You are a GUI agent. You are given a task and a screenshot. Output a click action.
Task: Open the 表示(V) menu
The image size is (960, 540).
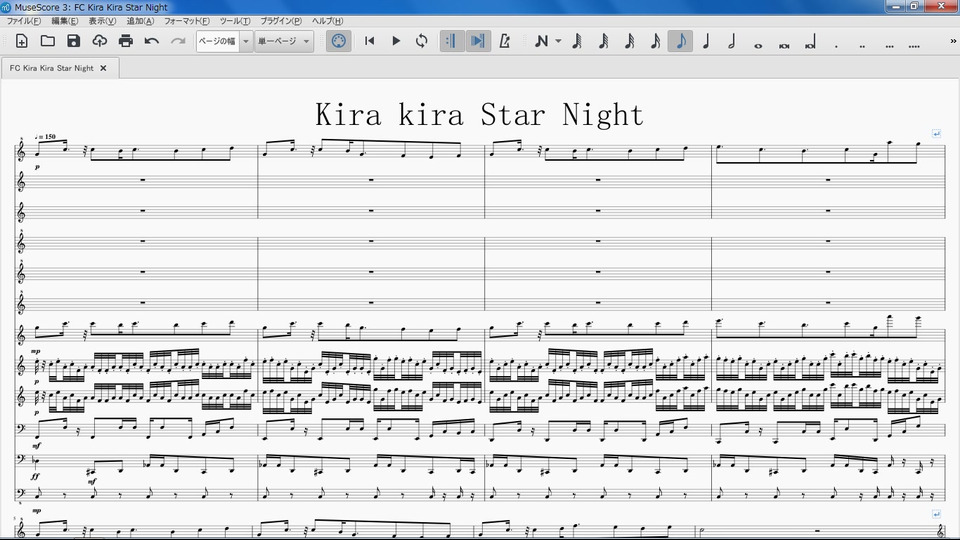[x=102, y=21]
